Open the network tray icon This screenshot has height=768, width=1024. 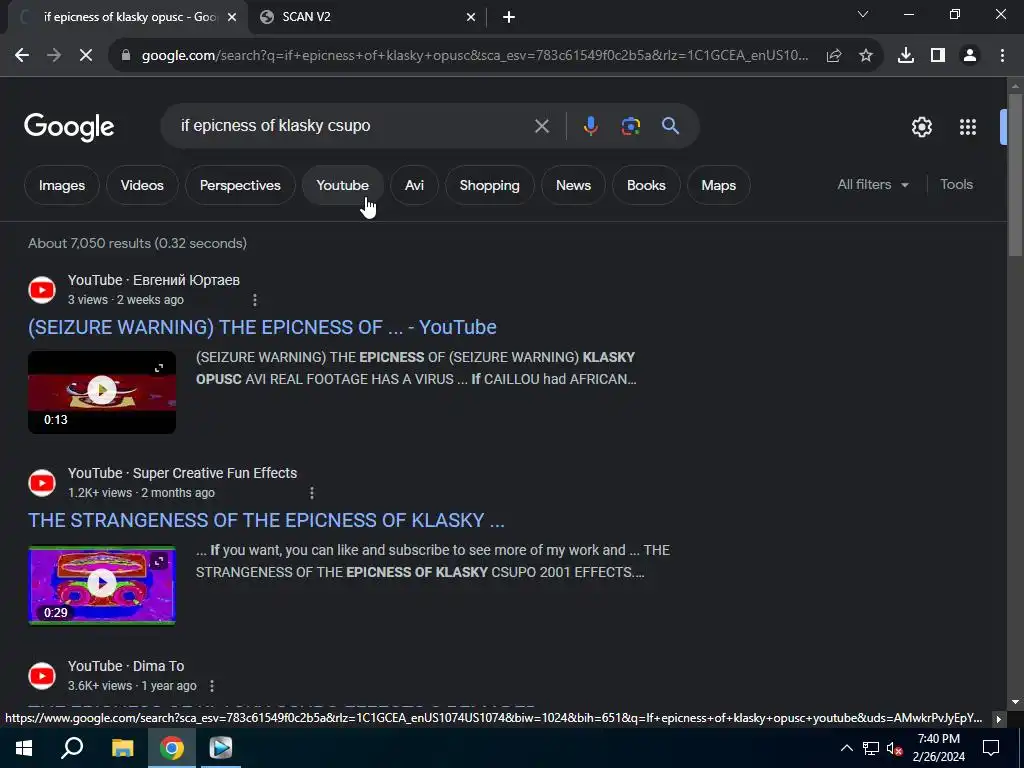click(871, 748)
